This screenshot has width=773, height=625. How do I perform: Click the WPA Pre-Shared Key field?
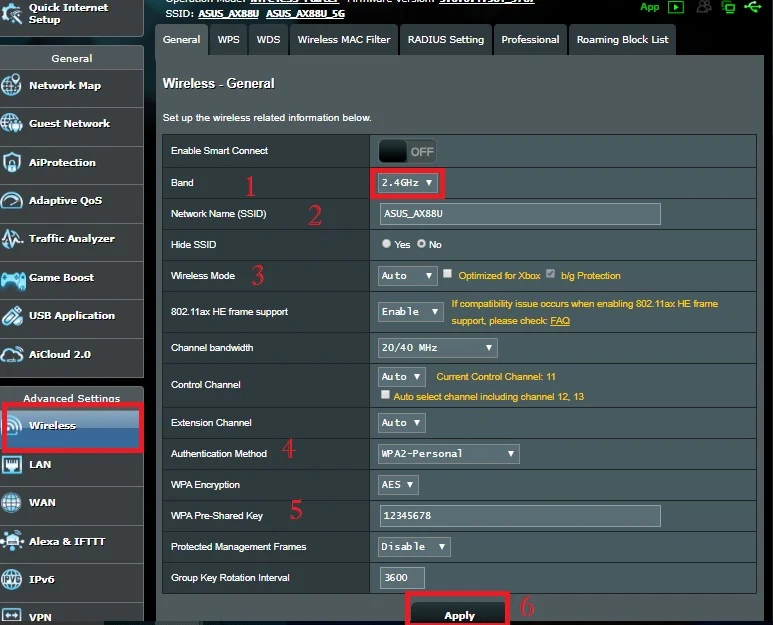(519, 516)
